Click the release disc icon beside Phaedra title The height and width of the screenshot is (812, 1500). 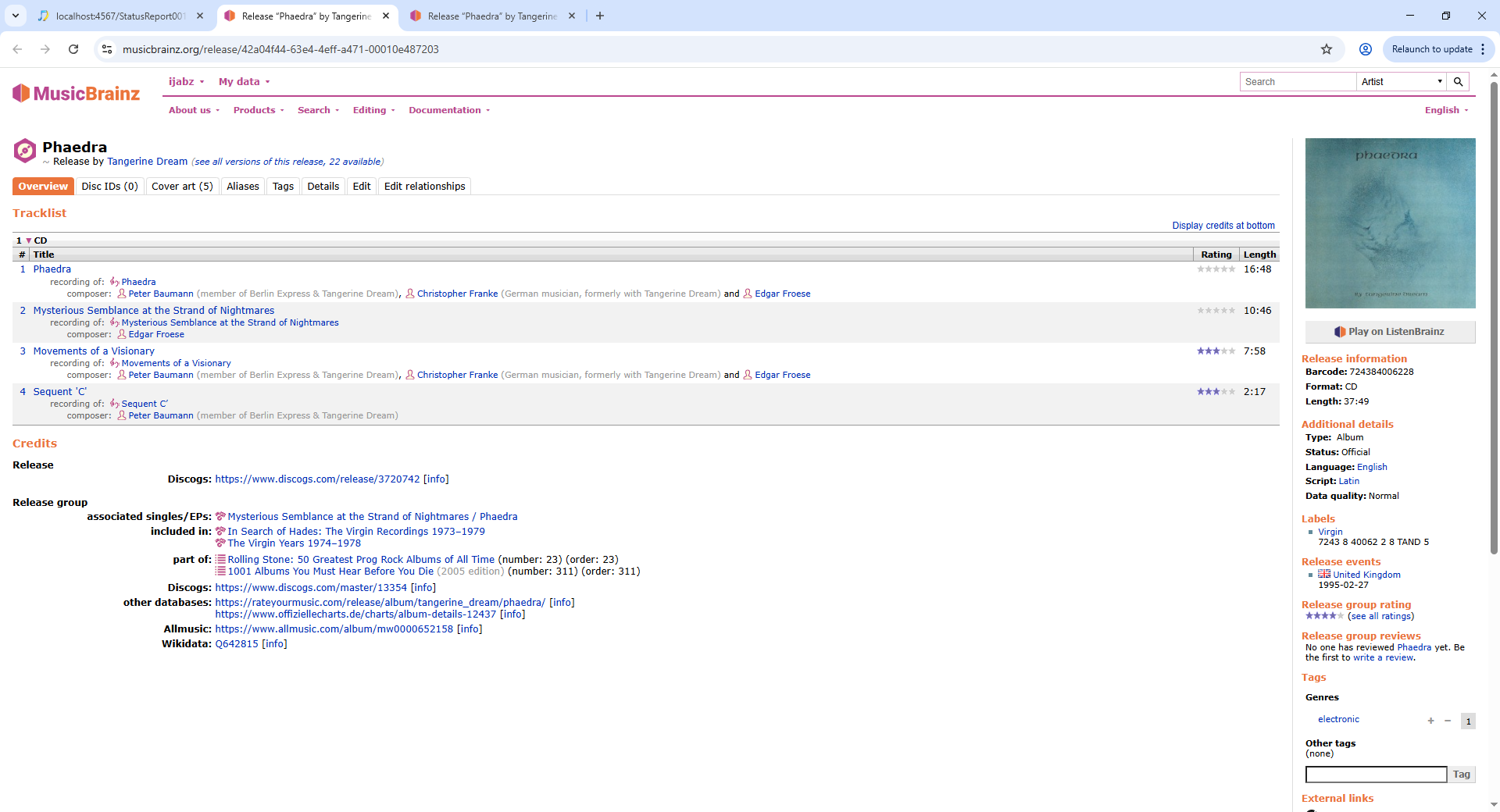[x=25, y=151]
